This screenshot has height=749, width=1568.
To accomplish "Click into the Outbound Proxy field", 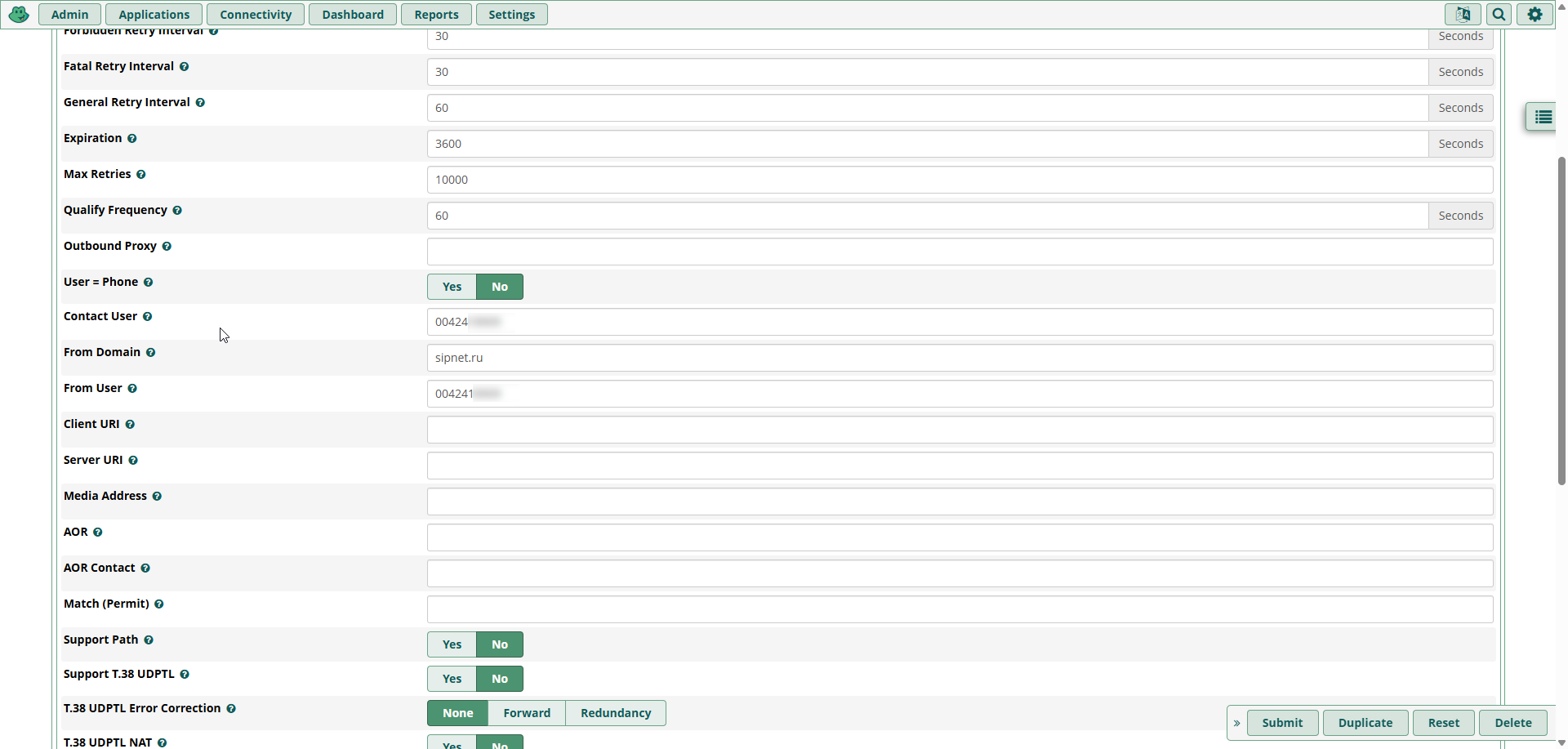I will [960, 252].
